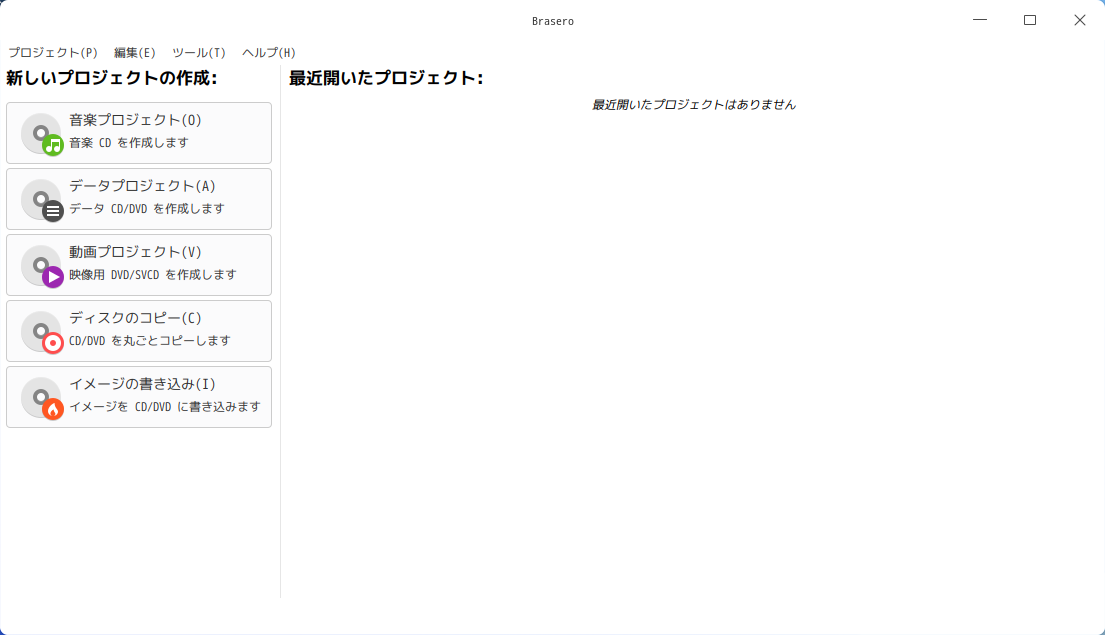Launch イメージの書き込み(I) button
Viewport: 1105px width, 635px height.
[139, 397]
